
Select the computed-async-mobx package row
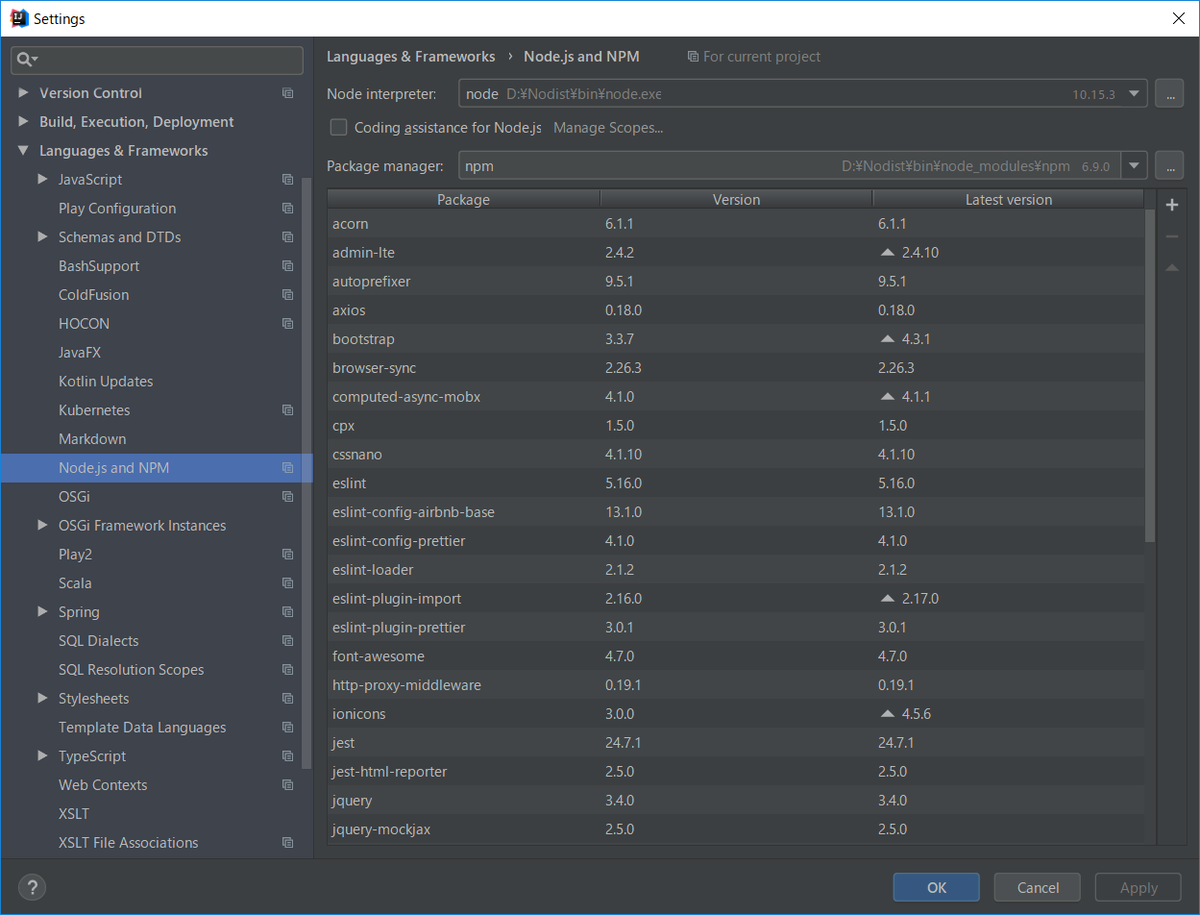click(736, 397)
